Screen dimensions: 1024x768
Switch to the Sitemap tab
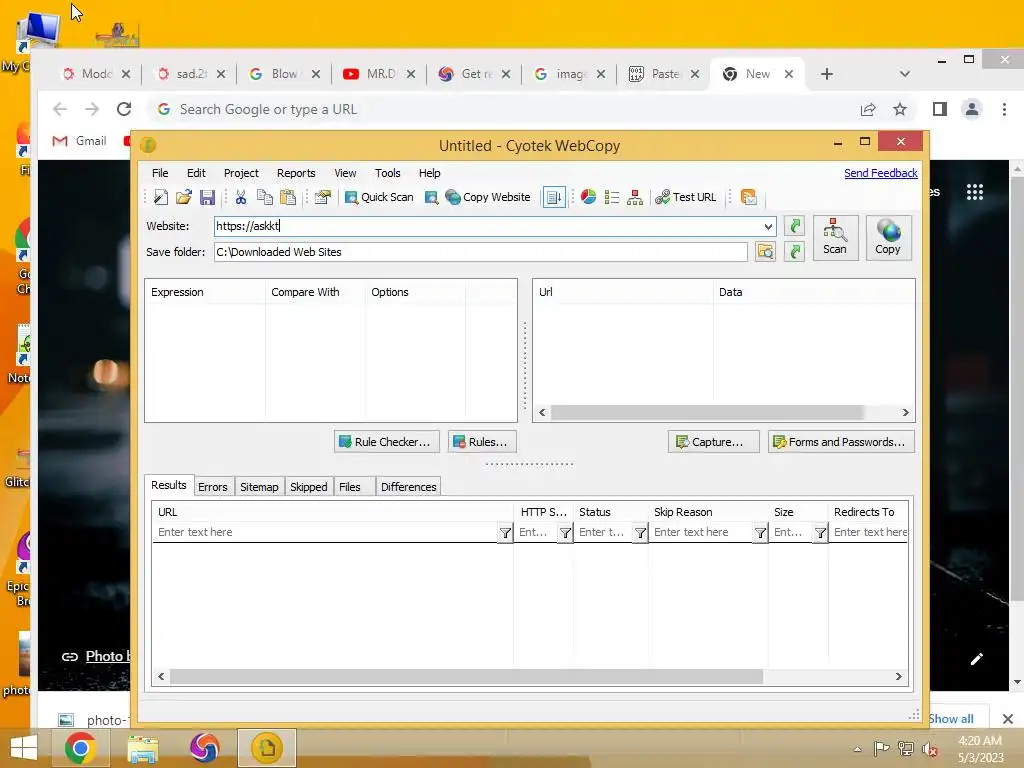[x=259, y=487]
